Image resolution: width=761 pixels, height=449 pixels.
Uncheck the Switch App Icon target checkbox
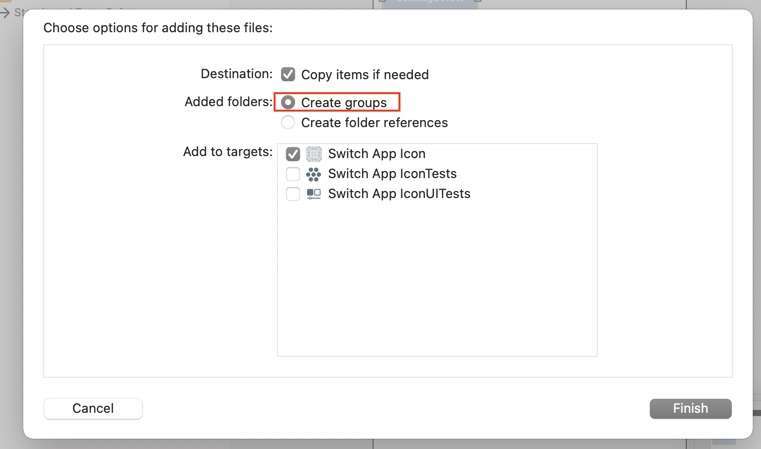293,154
